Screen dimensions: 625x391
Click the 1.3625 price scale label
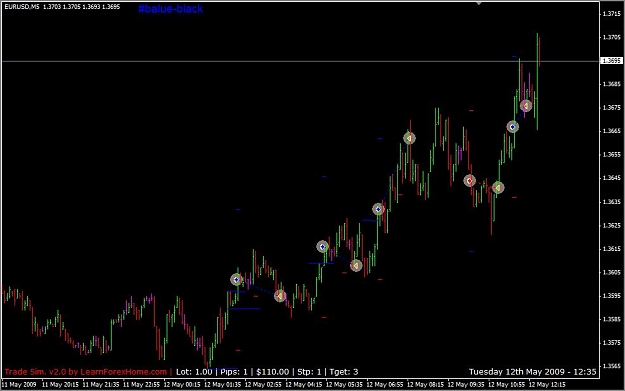coord(611,225)
